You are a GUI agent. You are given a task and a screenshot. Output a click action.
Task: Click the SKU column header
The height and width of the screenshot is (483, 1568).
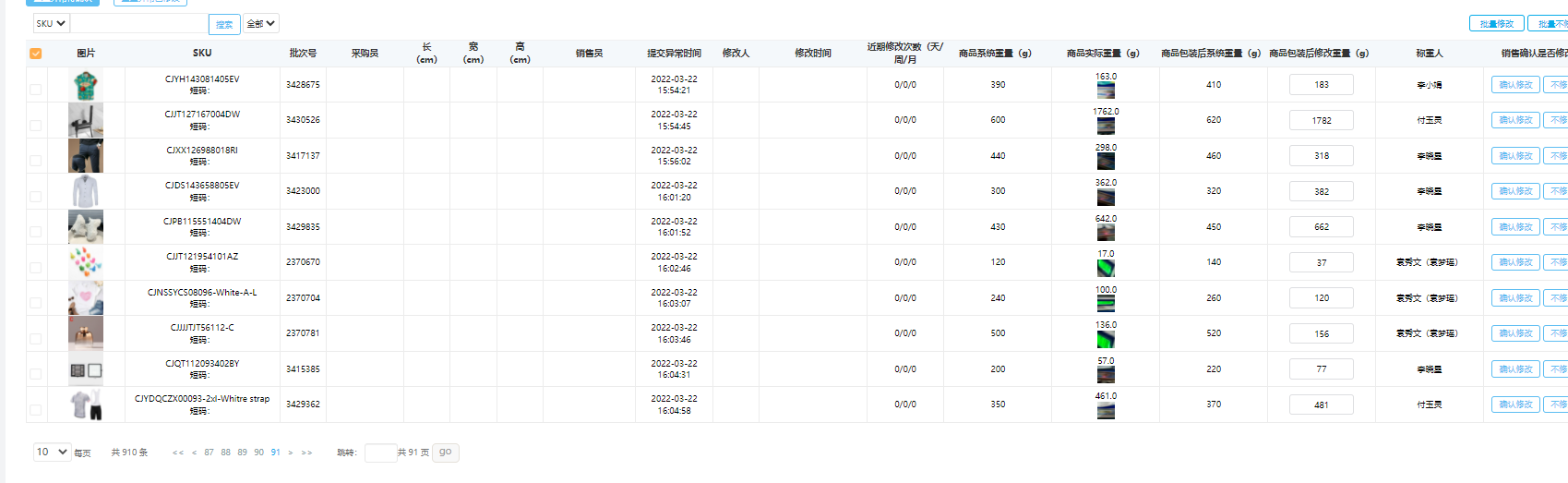[x=202, y=54]
